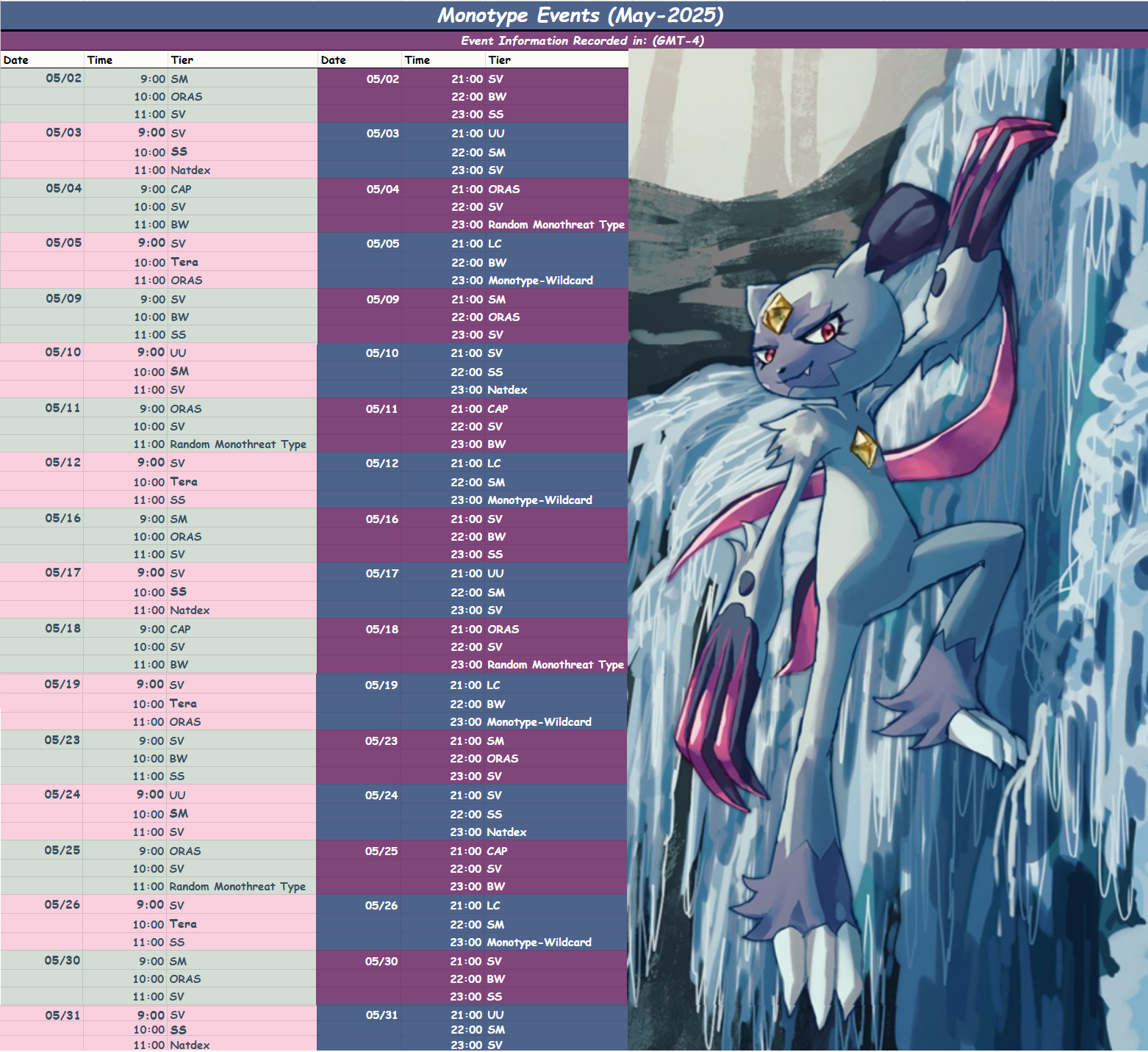Select the "Event Information Recorded in: (GMT-4)" banner
The image size is (1148, 1052).
click(582, 40)
